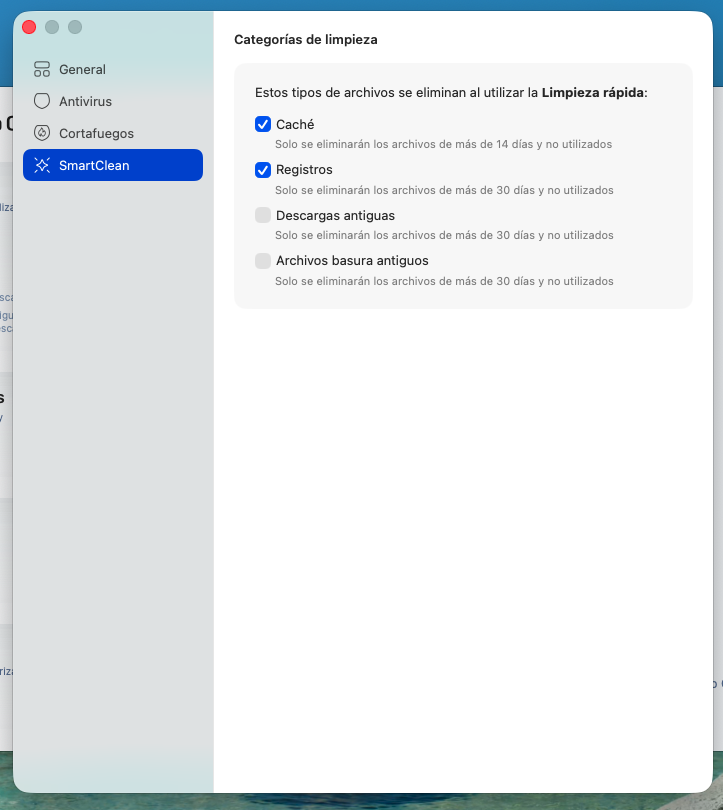Click the Limpieza rápida intro sentence
Viewport: 723px width, 810px height.
pos(451,93)
